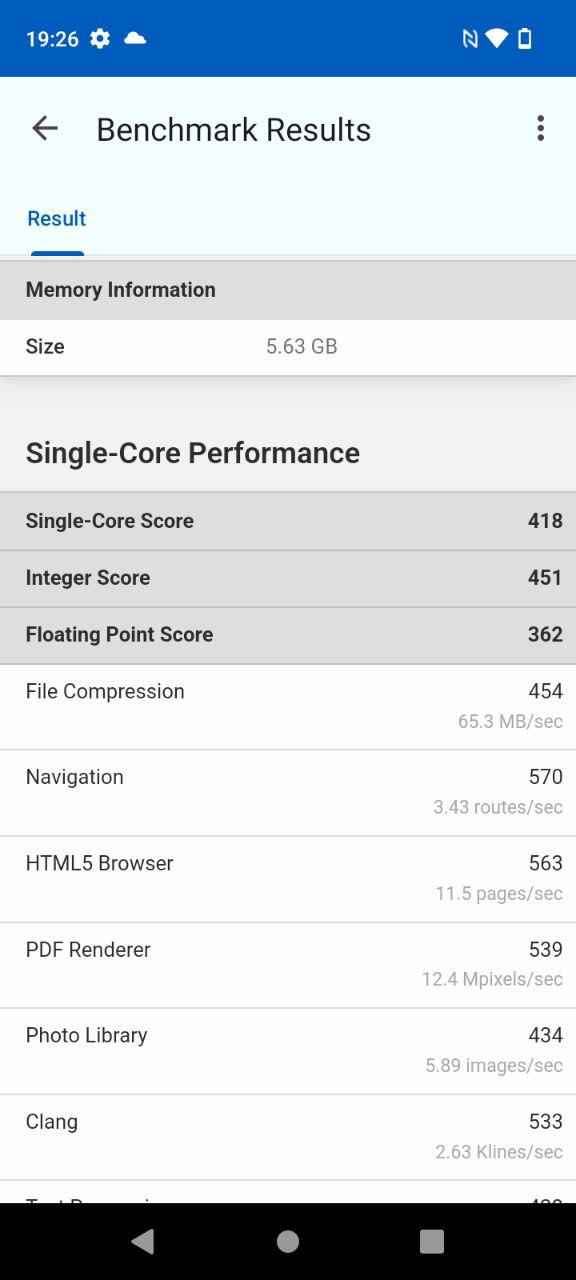Select the File Compression result row

point(288,707)
